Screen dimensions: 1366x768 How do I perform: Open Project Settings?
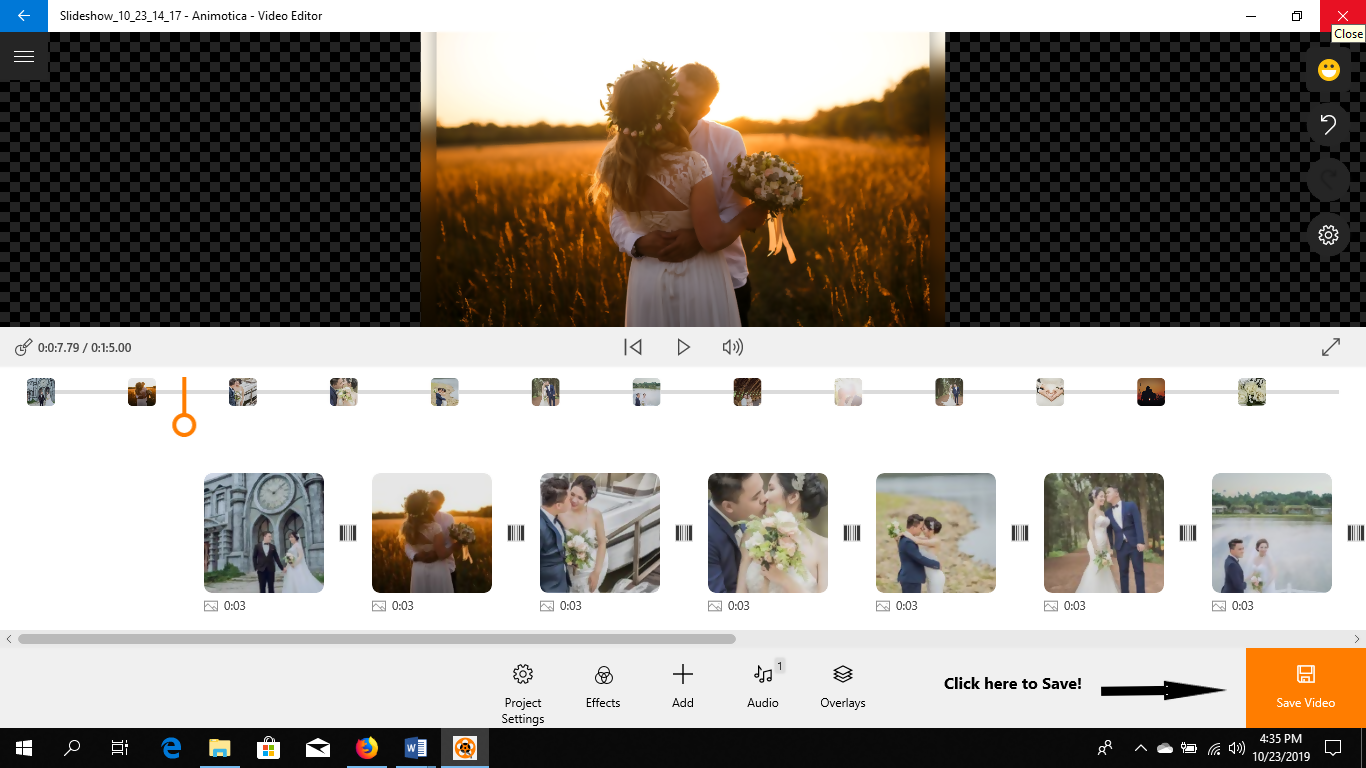point(522,688)
